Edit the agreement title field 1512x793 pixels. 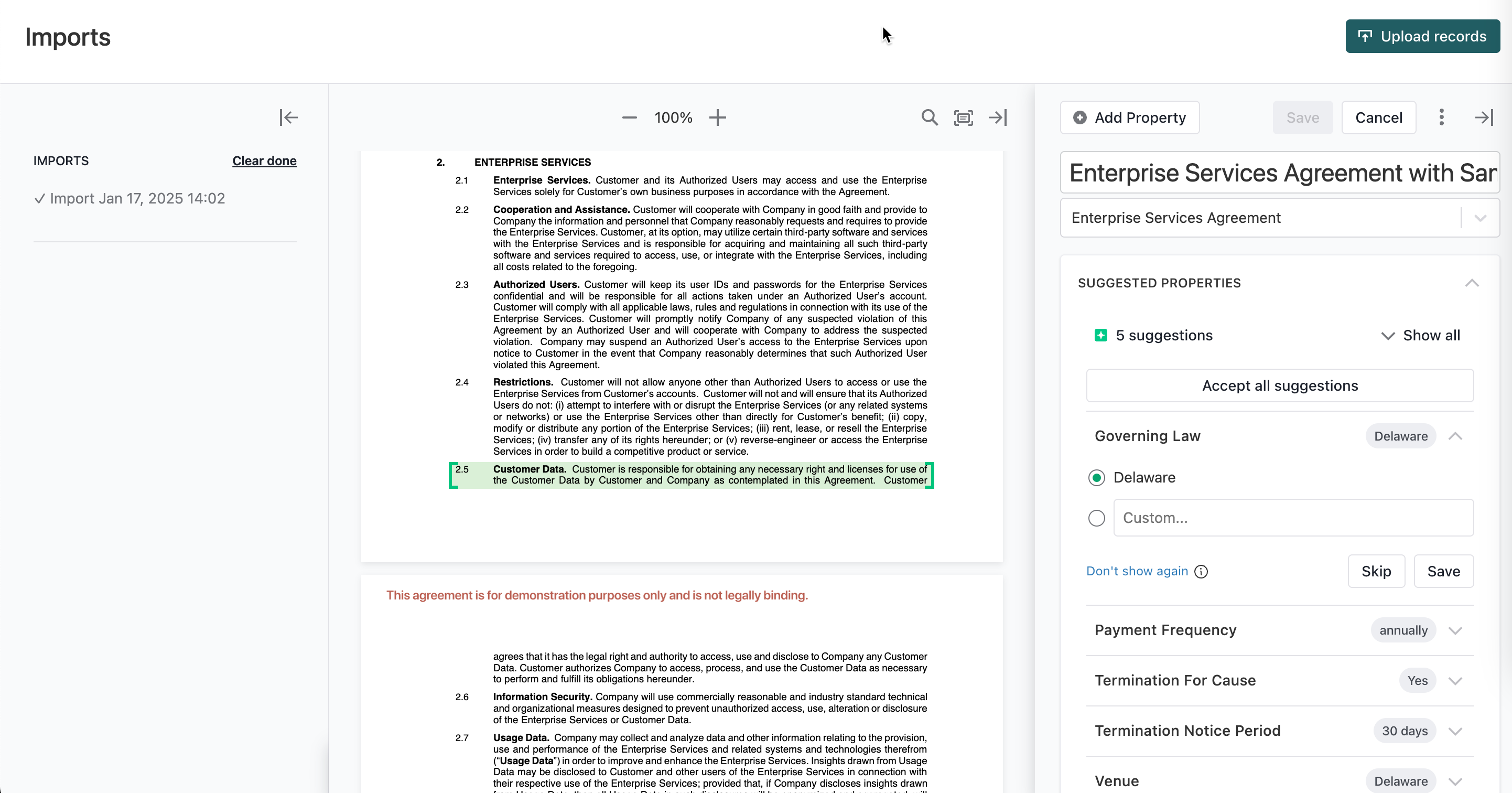click(1280, 173)
